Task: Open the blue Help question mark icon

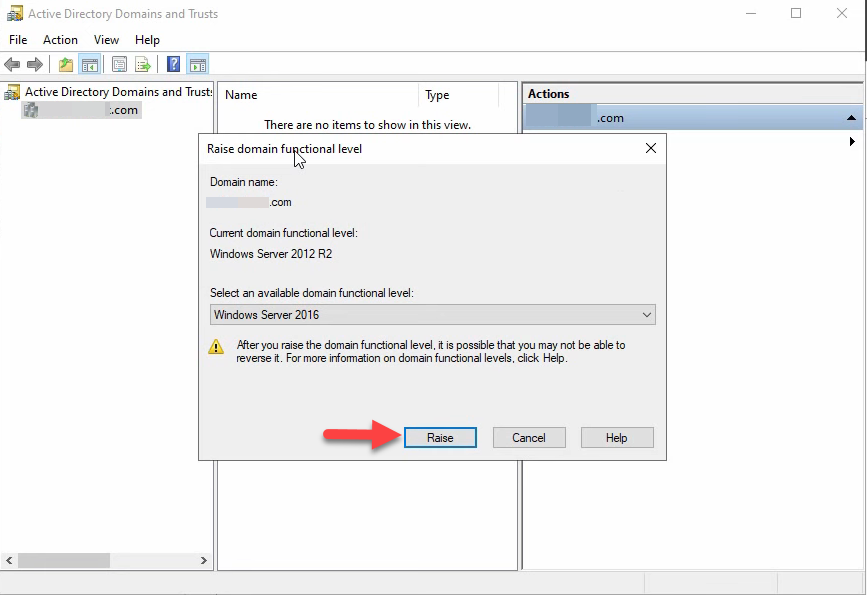Action: (x=174, y=65)
